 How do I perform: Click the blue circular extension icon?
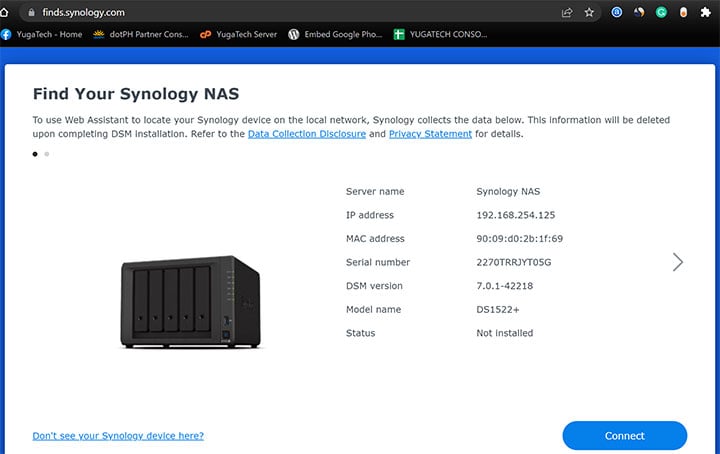[x=617, y=12]
